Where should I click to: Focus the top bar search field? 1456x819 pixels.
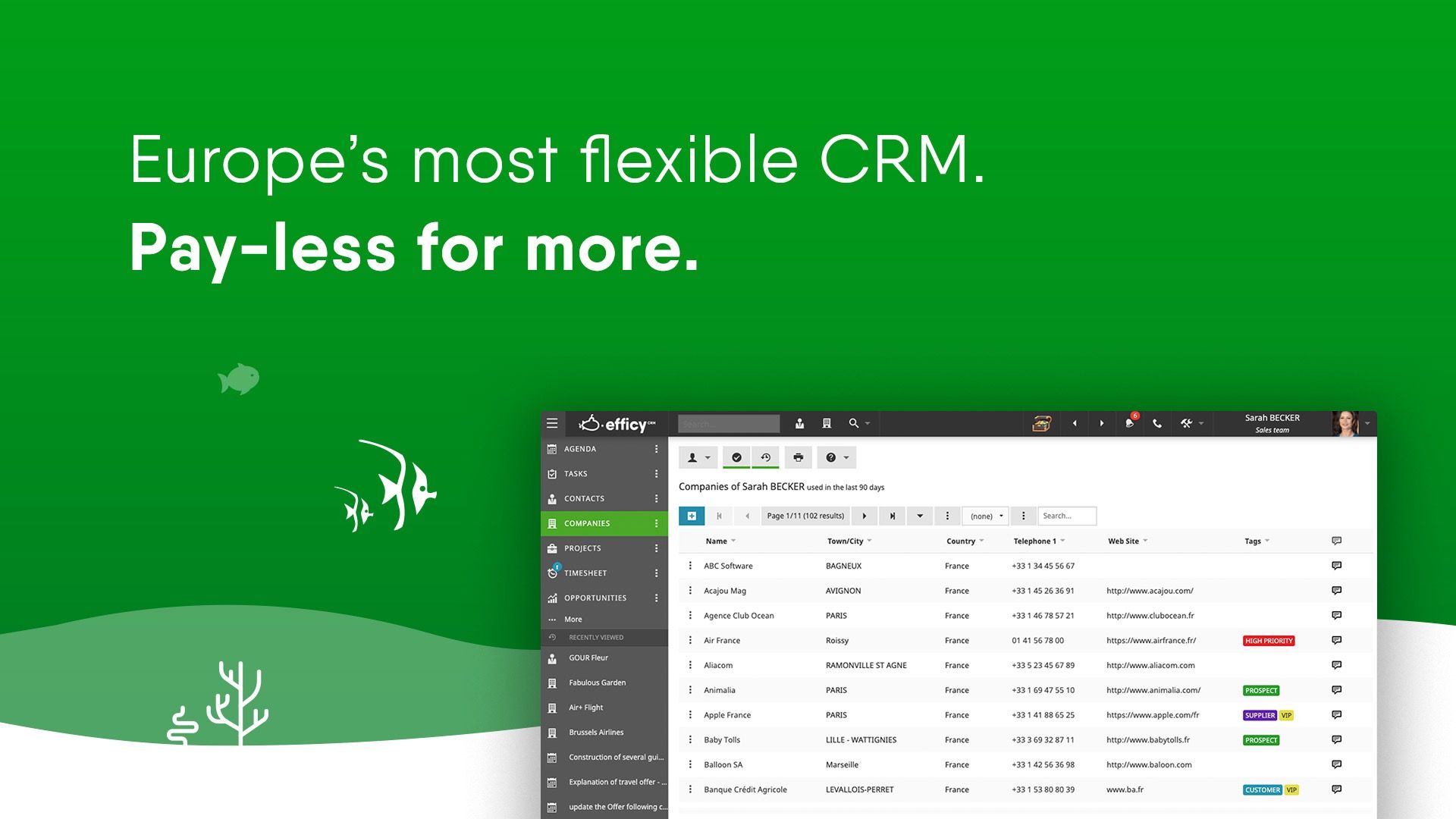(x=728, y=424)
